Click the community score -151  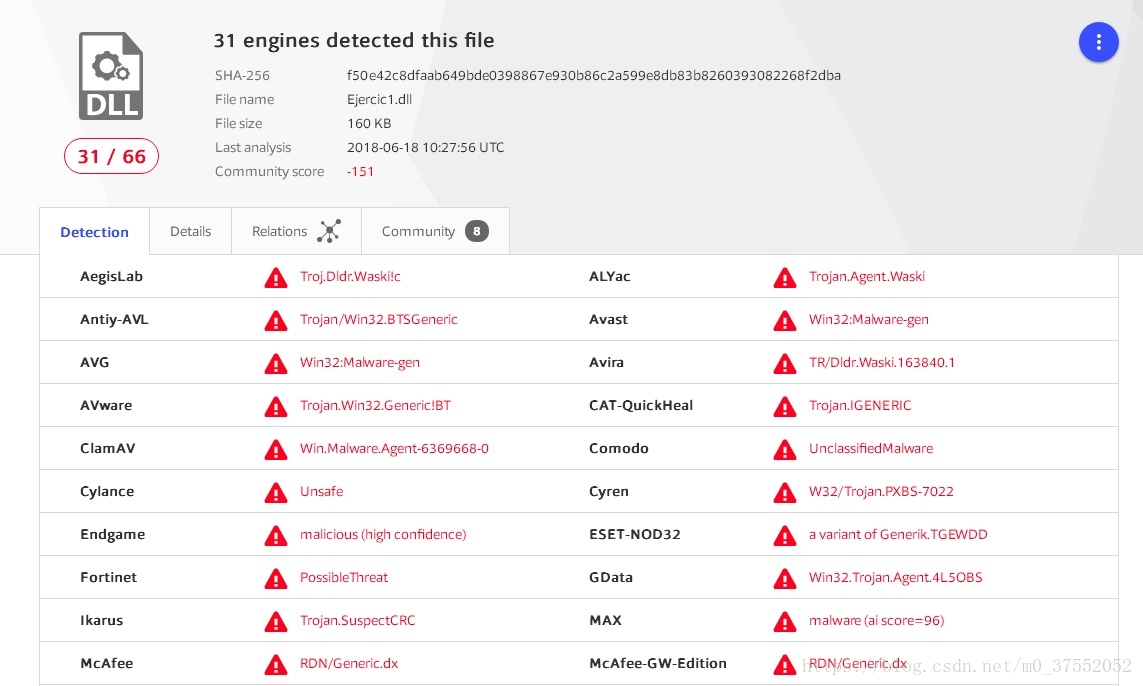[x=360, y=171]
